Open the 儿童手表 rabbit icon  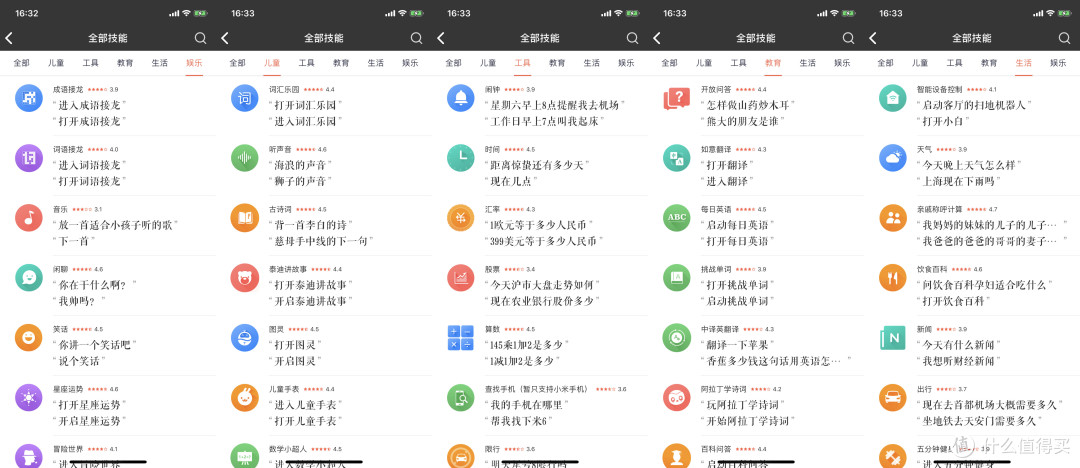coord(245,398)
